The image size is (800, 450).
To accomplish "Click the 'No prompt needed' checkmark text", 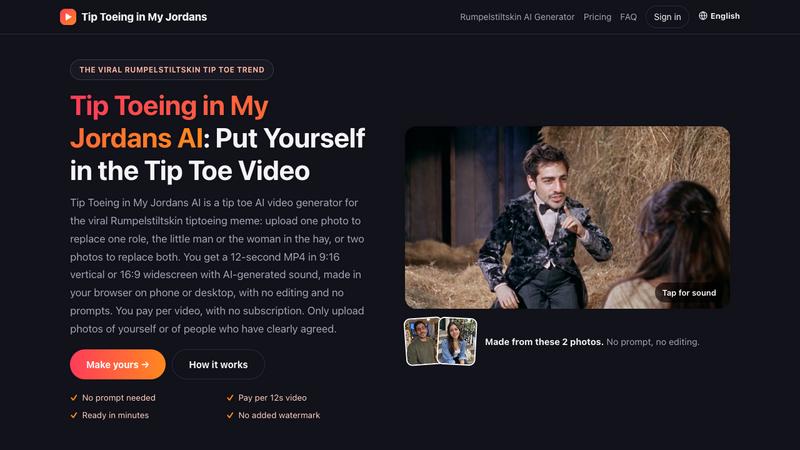I will tap(118, 397).
